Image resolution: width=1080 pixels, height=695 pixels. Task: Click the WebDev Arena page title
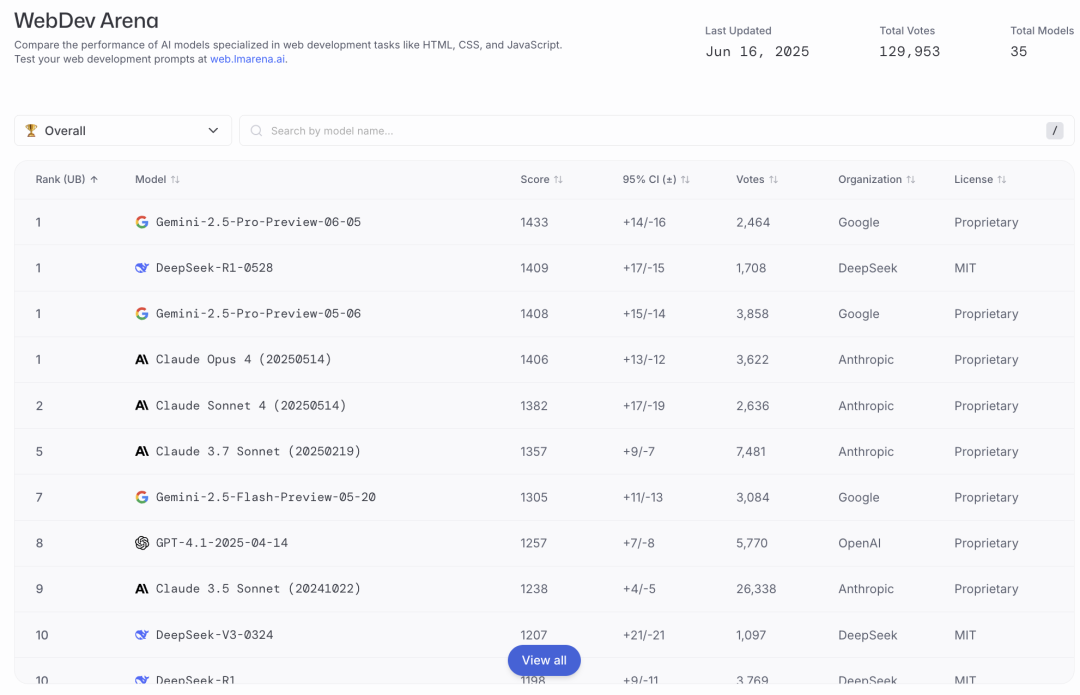click(86, 21)
